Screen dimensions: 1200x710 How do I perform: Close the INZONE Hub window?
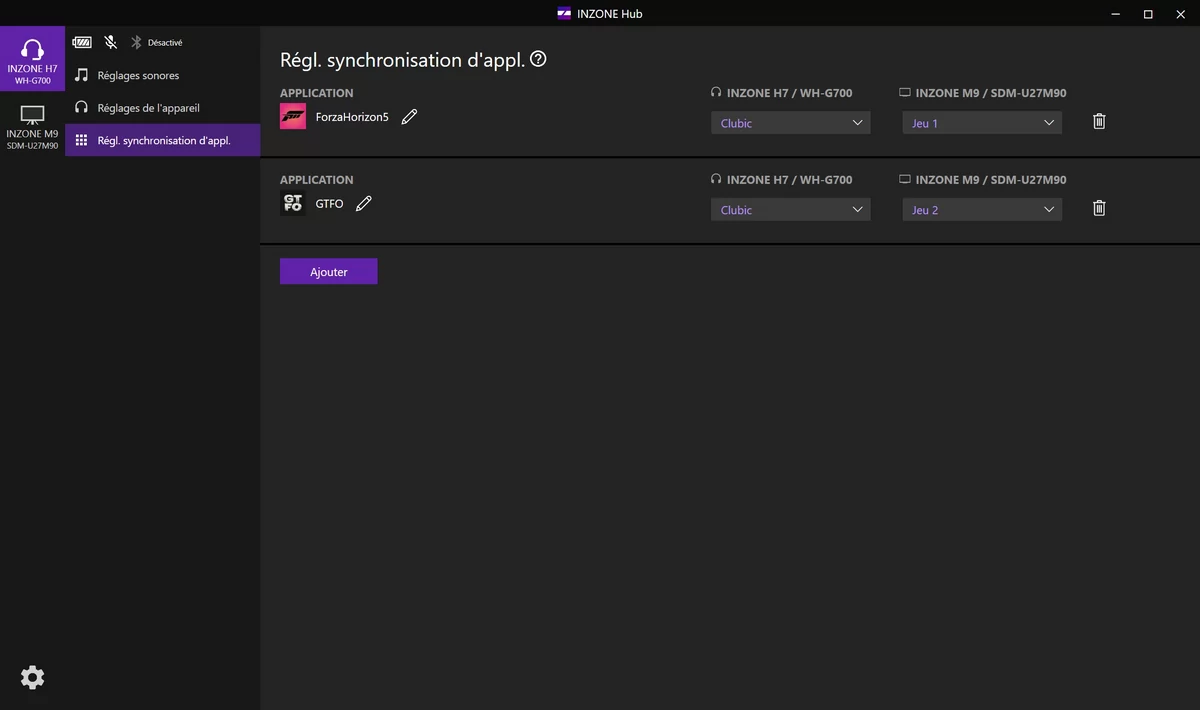tap(1181, 14)
